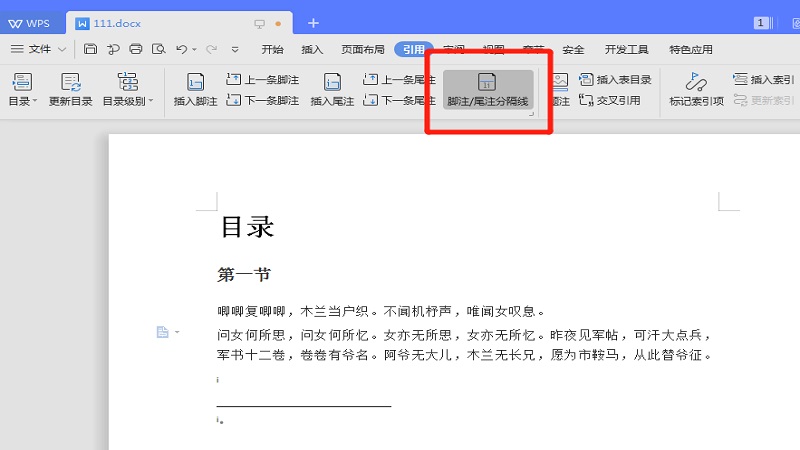
Task: Open a new tab with plus button
Action: (313, 22)
